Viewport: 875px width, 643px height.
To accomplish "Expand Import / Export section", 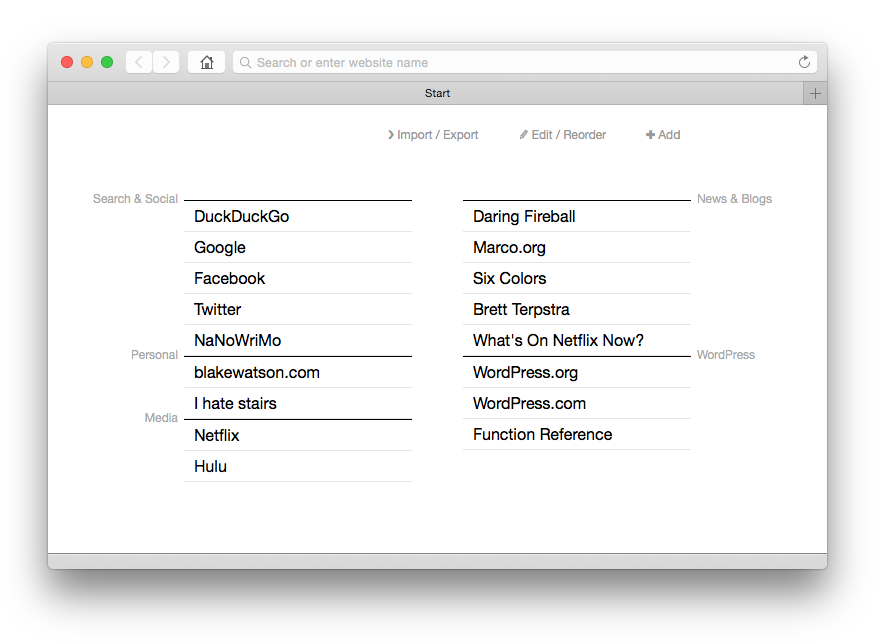I will pyautogui.click(x=433, y=135).
